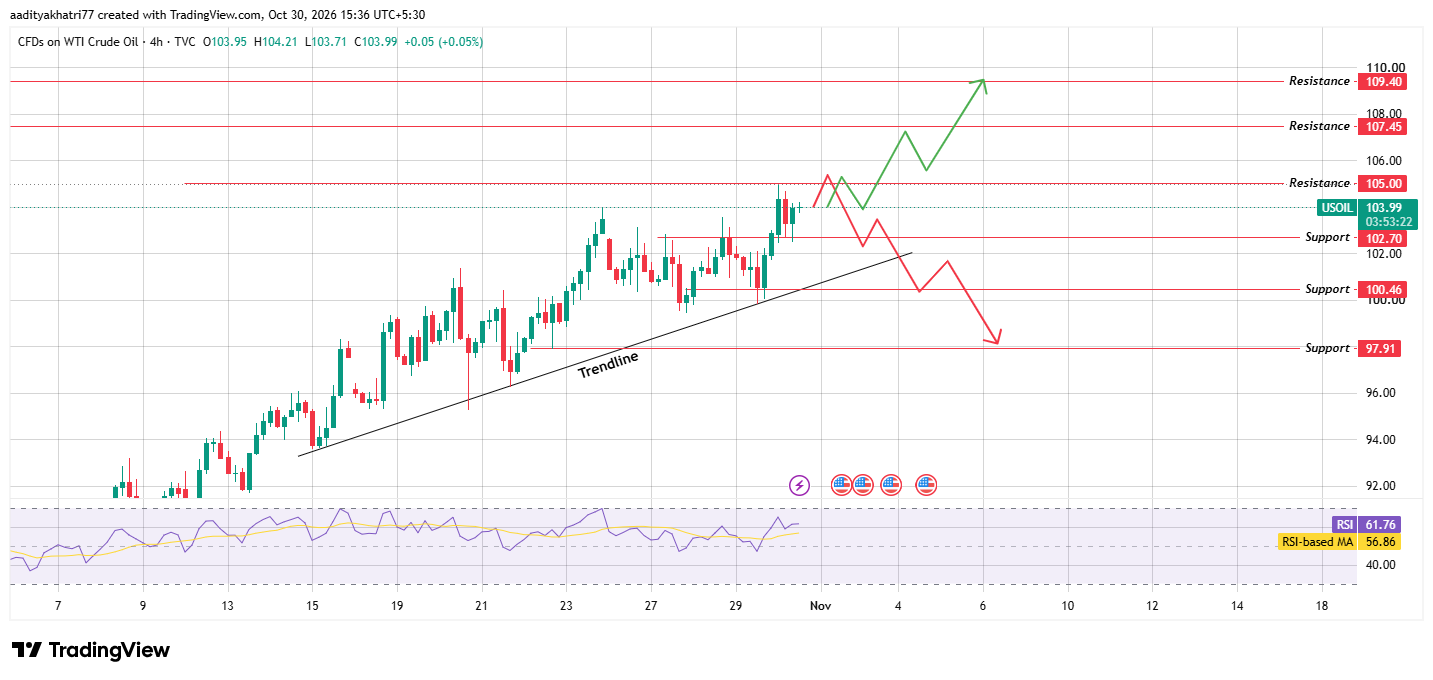Click the leftmost US flag economic event icon
Screen dimensions: 1433x680
(x=842, y=485)
